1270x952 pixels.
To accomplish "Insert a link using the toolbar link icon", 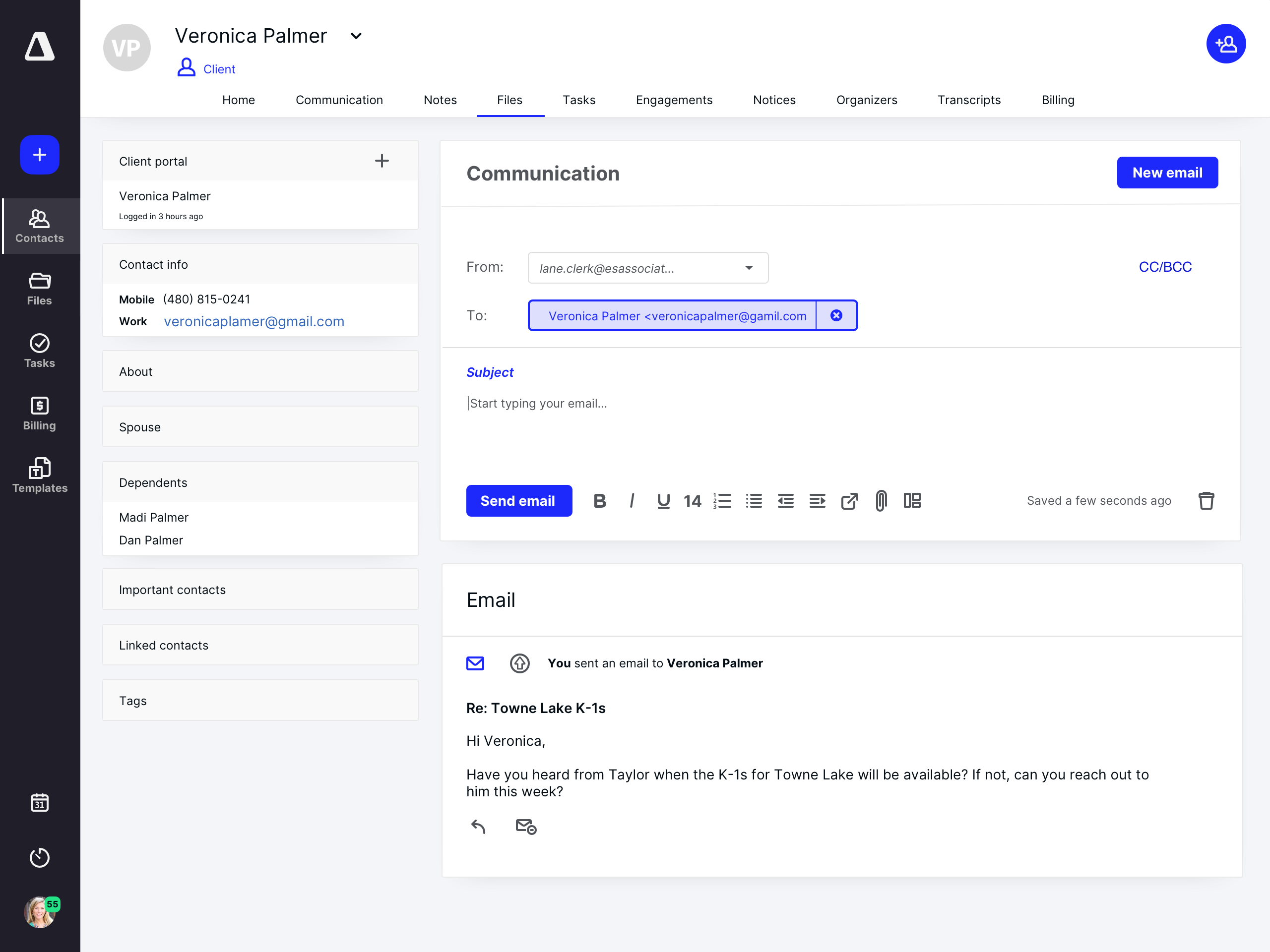I will [x=849, y=500].
